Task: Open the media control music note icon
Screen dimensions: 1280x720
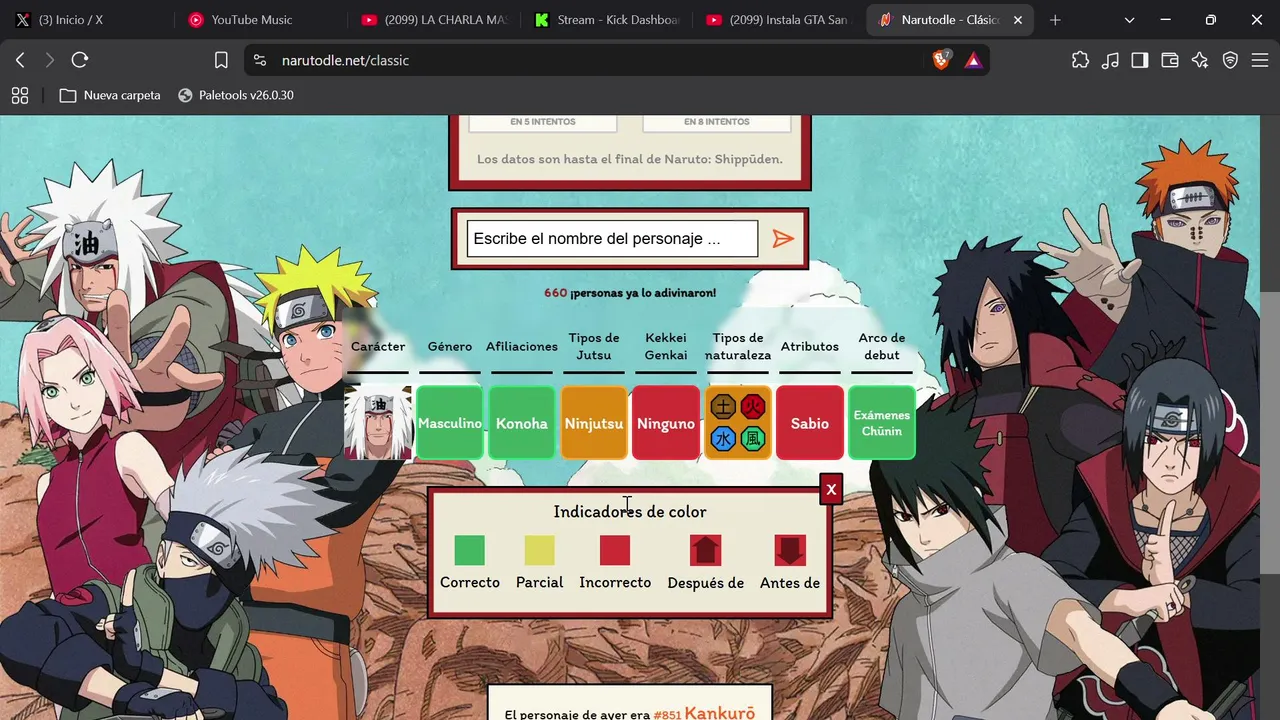Action: coord(1110,60)
